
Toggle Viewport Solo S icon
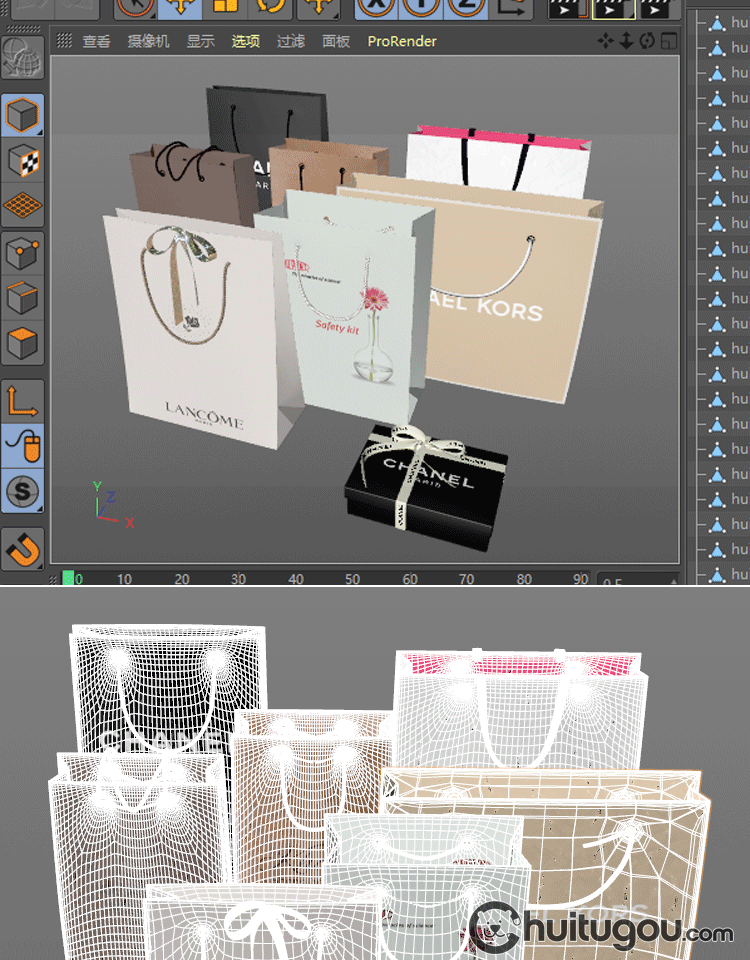coord(22,491)
